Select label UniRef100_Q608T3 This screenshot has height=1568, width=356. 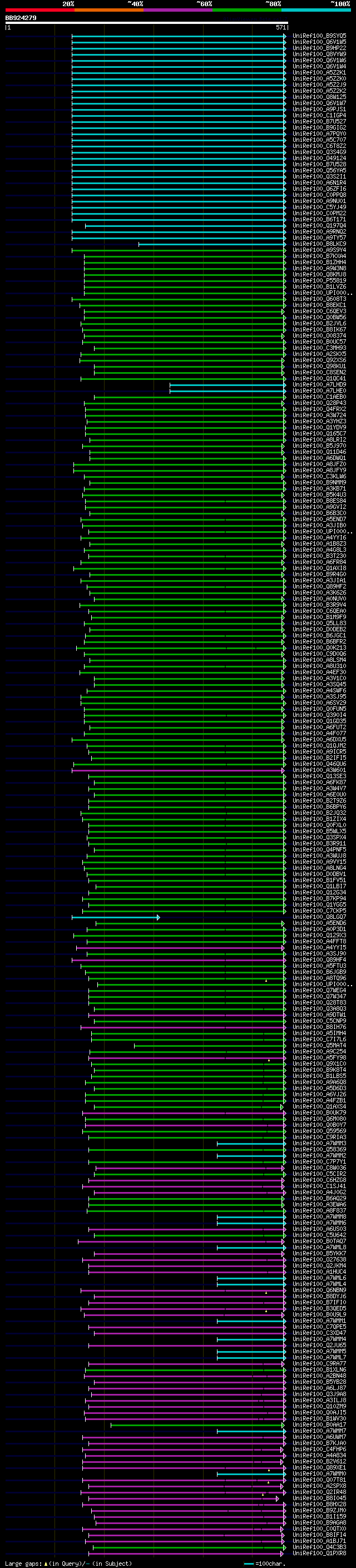click(x=319, y=299)
